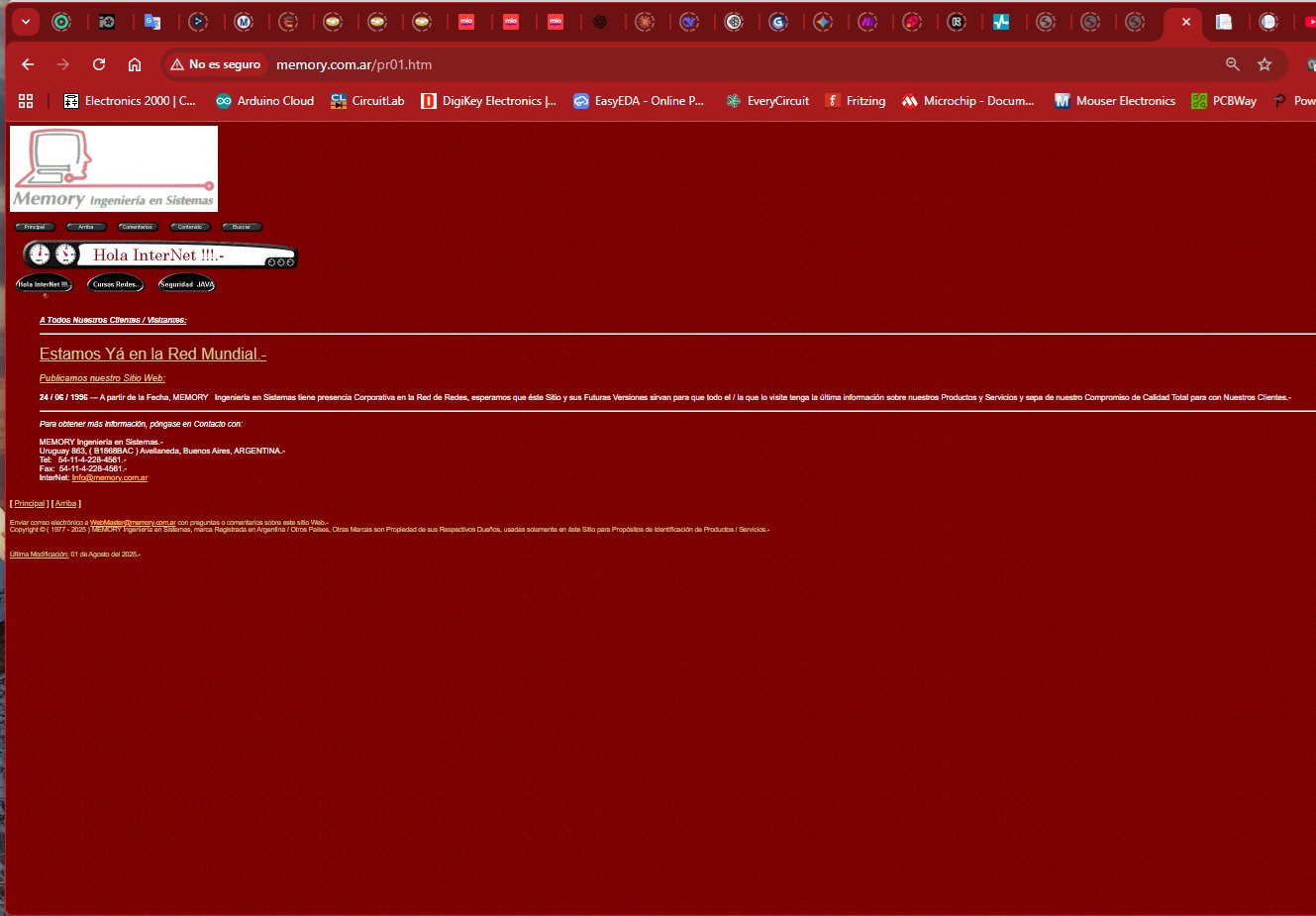The height and width of the screenshot is (916, 1316).
Task: Open the tab search chevron dropdown
Action: pos(24,20)
